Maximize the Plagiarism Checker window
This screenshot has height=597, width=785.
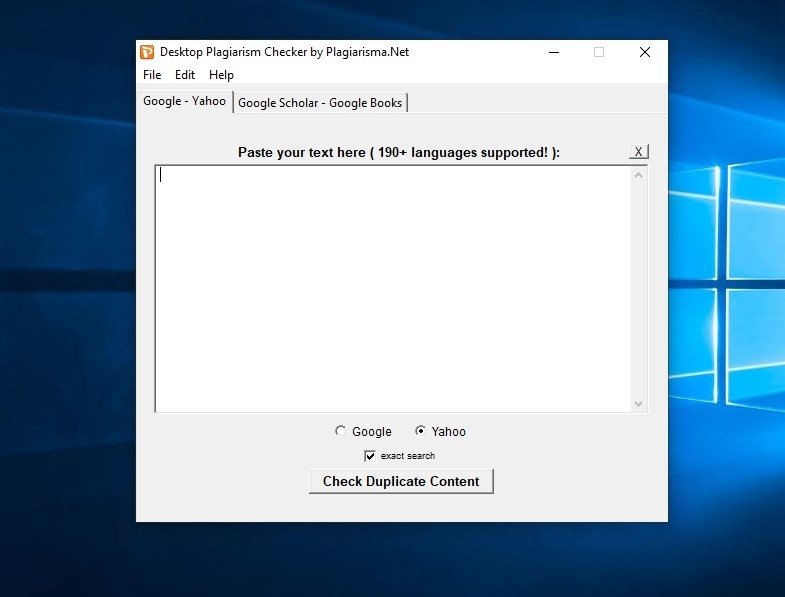599,52
